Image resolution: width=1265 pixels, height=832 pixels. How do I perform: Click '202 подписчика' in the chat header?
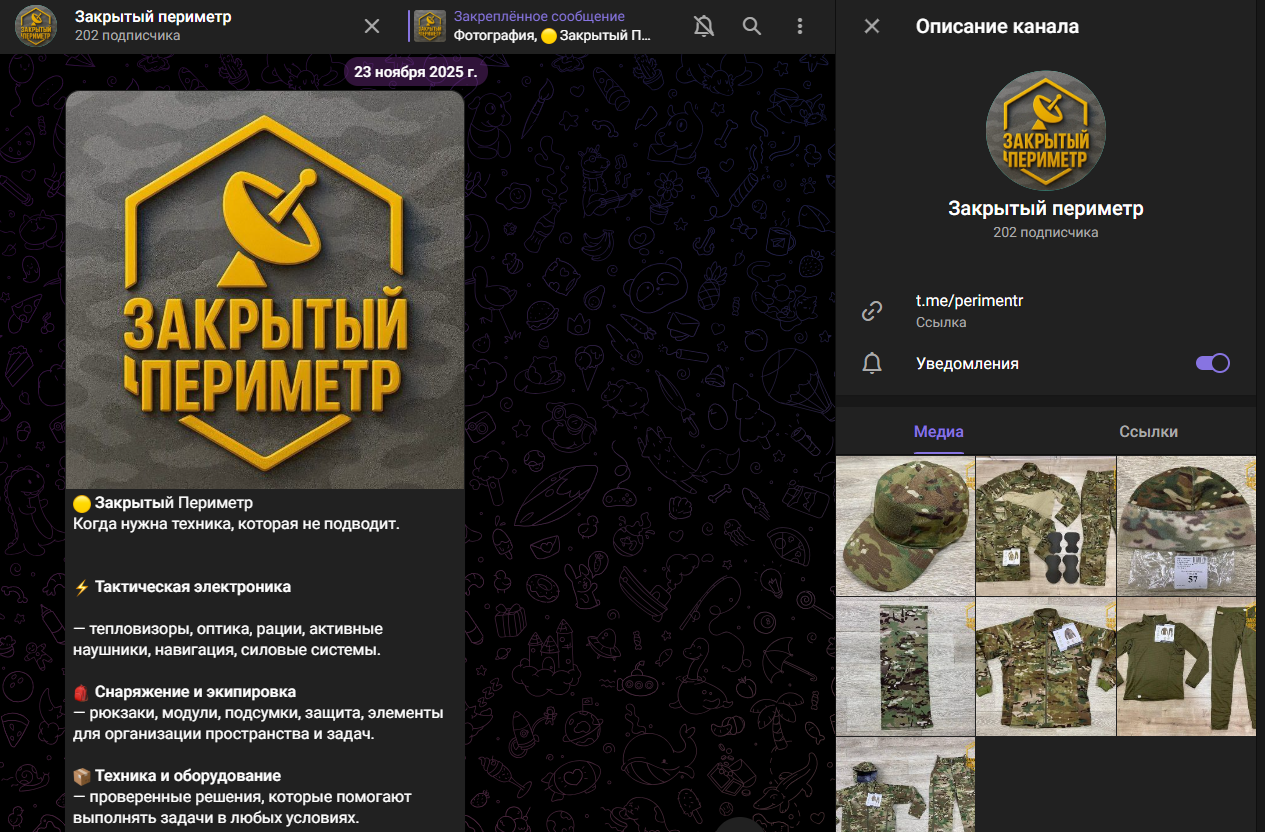(x=128, y=36)
